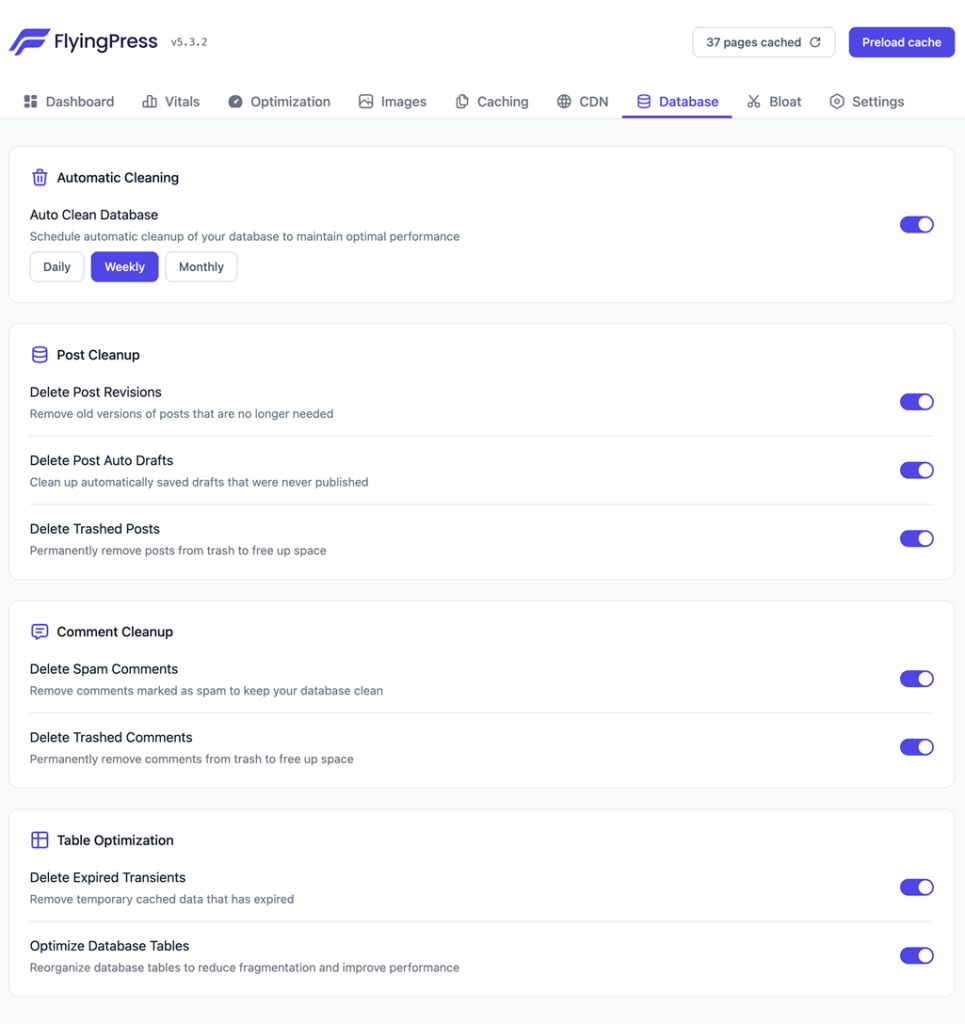The width and height of the screenshot is (965, 1024).
Task: Click the Comment Cleanup speech bubble icon
Action: pos(39,631)
